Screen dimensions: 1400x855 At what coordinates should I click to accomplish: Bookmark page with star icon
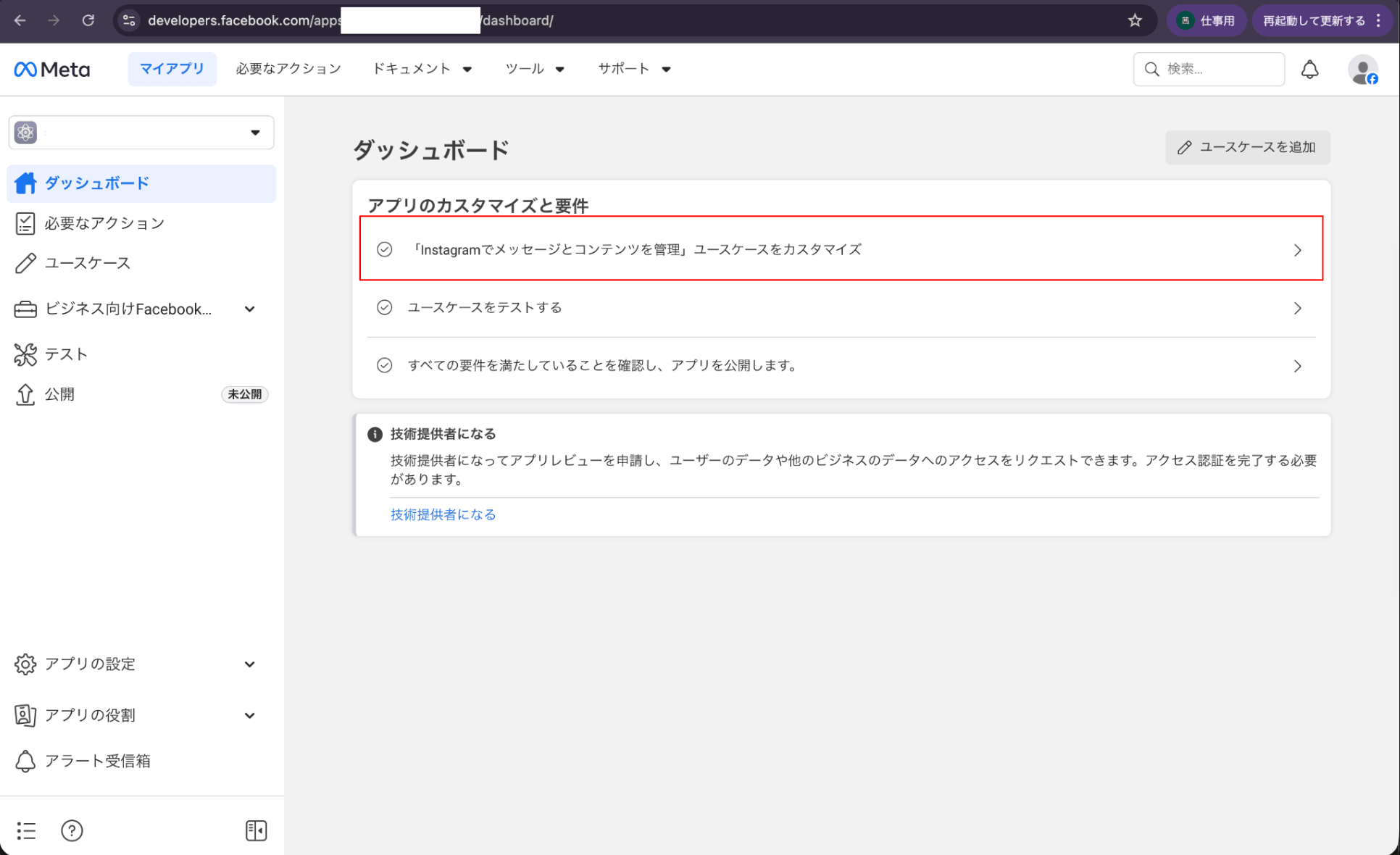(x=1135, y=20)
